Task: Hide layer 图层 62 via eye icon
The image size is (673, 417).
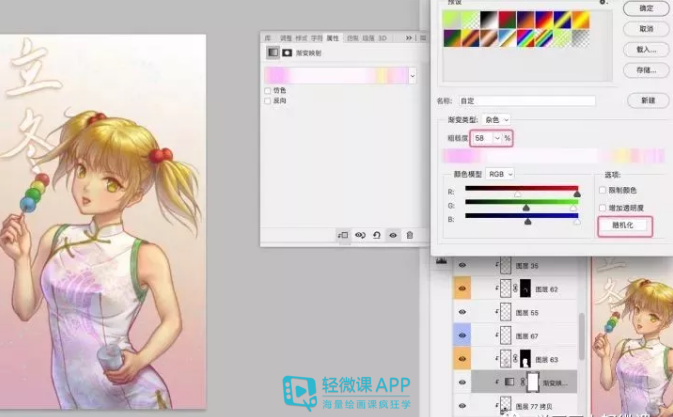Action: click(462, 288)
